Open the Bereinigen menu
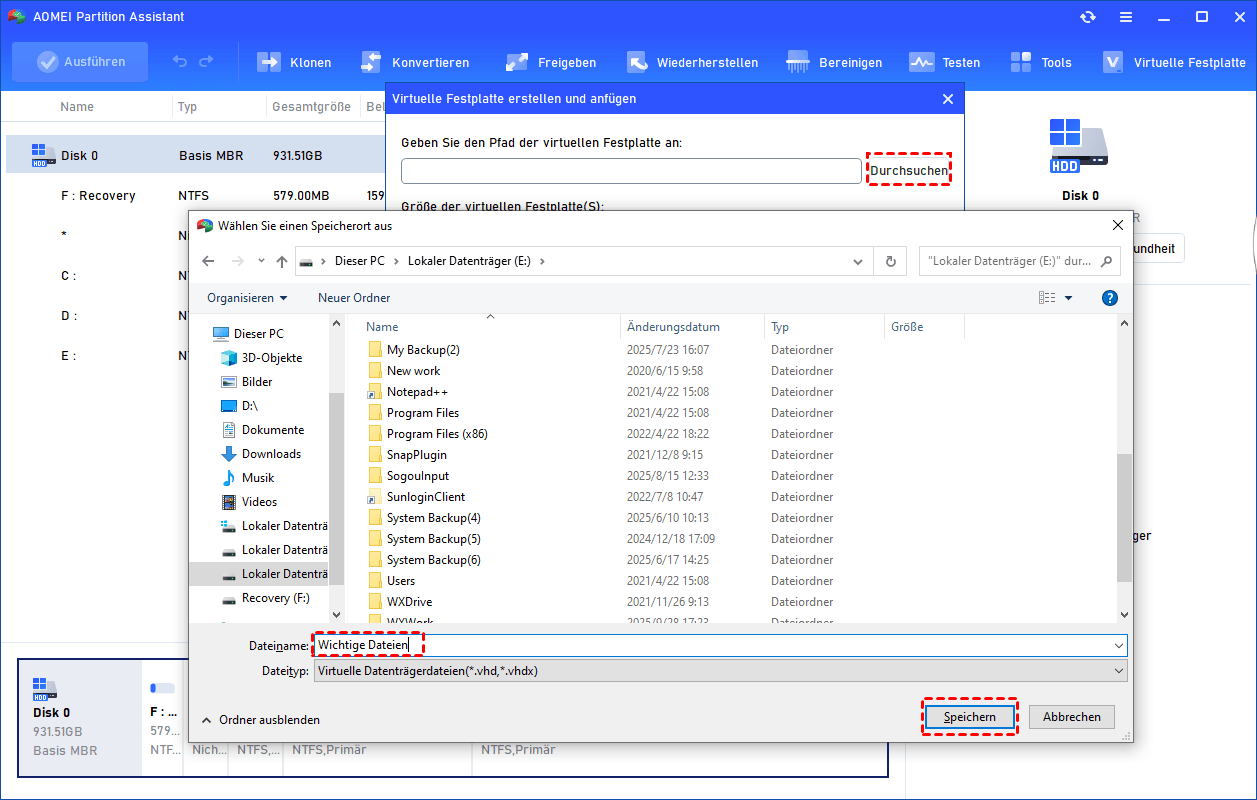 (x=835, y=62)
